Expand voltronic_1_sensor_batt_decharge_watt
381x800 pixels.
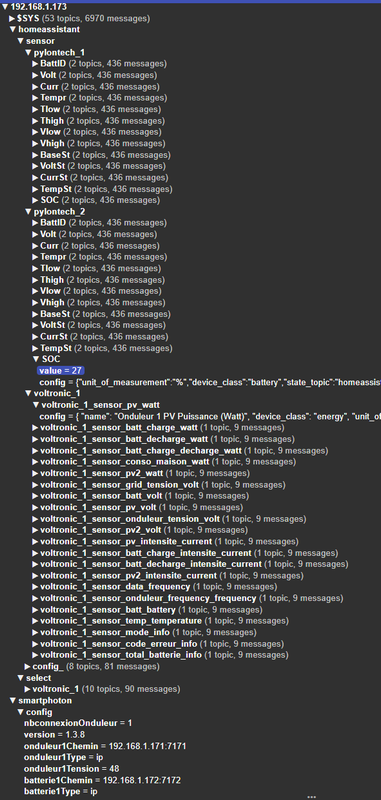coord(35,439)
